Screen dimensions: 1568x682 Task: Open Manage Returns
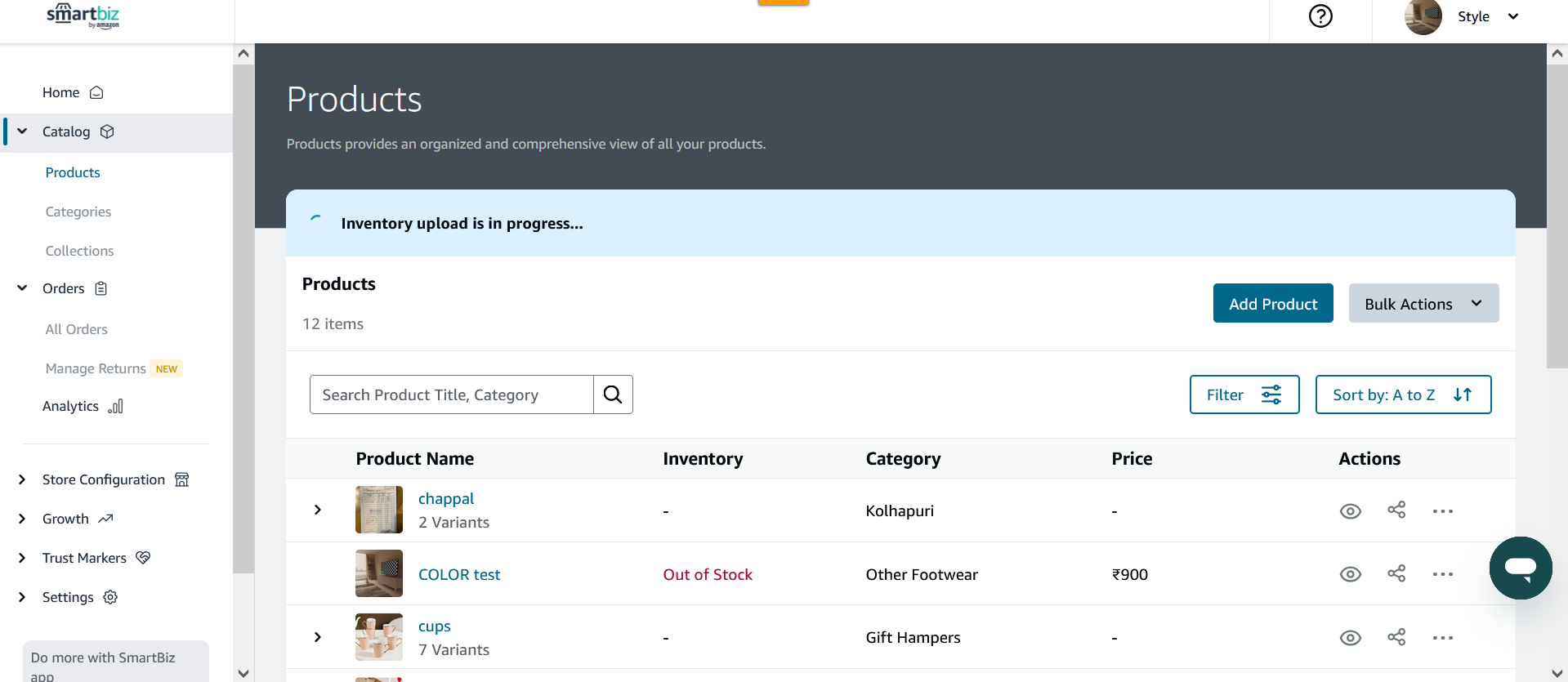[x=96, y=368]
